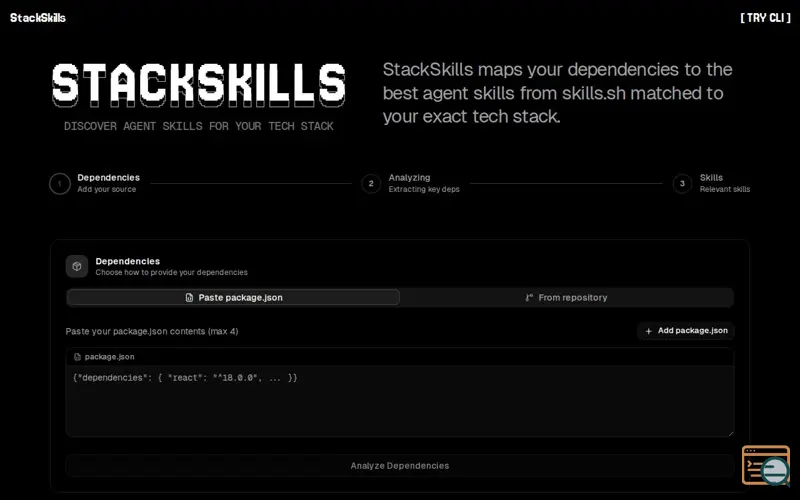Screen dimensions: 800x500
Task: Click the file icon in Paste package.json tab
Action: tap(189, 297)
